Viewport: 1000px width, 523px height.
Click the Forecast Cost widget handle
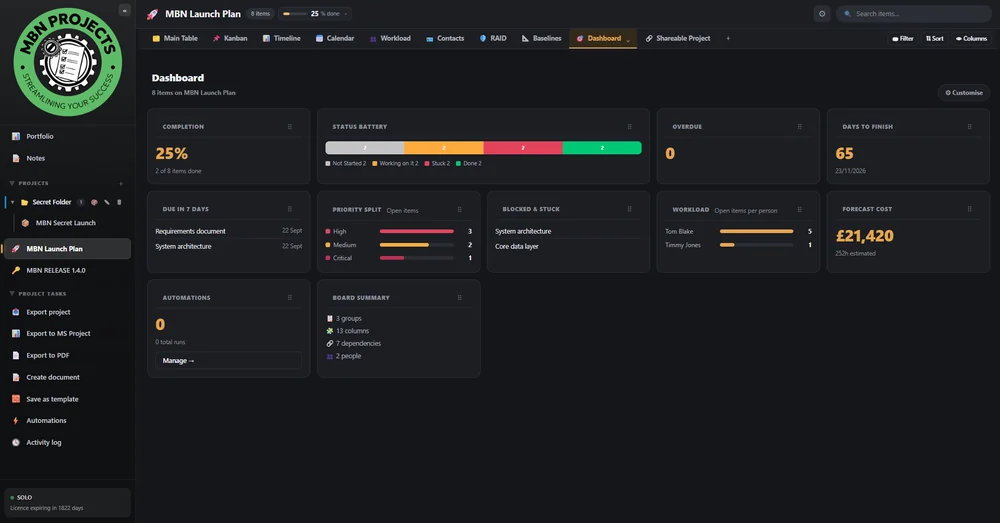969,209
